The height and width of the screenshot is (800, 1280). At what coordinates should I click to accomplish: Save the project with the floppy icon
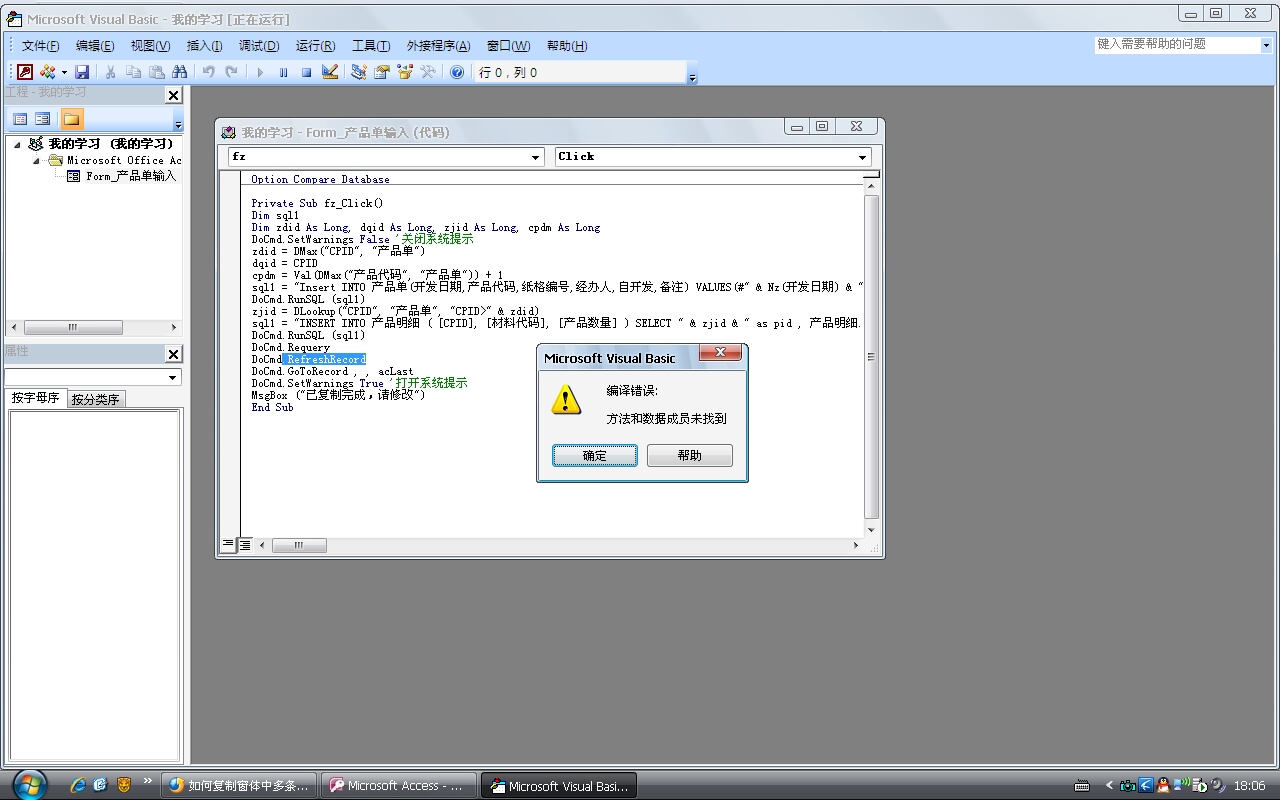point(82,72)
